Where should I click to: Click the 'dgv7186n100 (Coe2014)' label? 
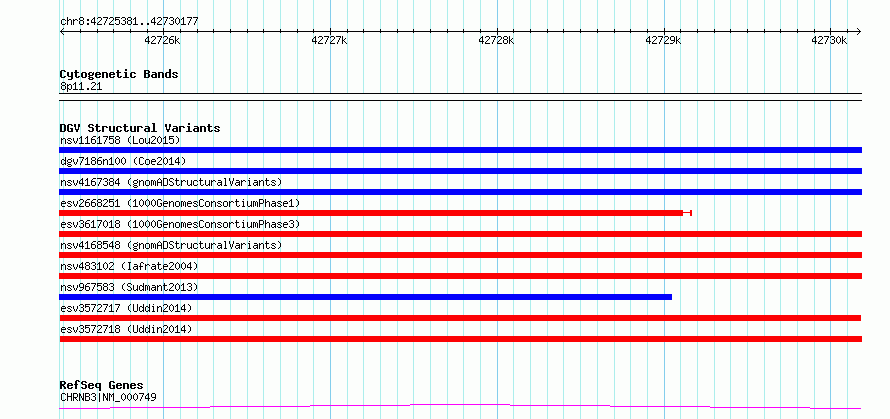(123, 161)
